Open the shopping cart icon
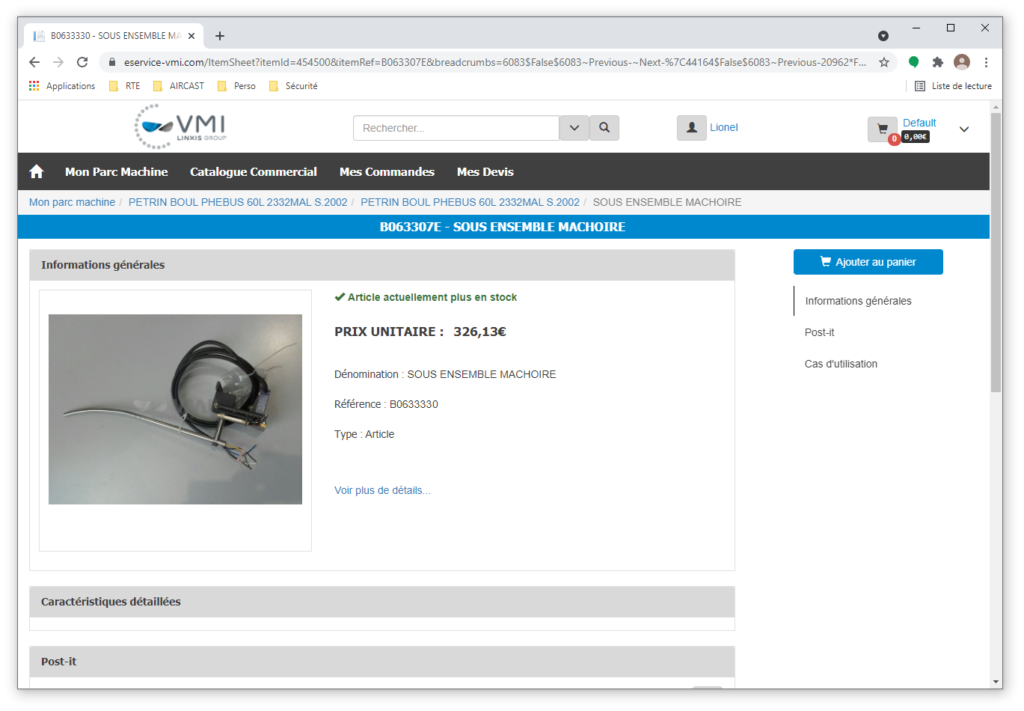 tap(882, 129)
